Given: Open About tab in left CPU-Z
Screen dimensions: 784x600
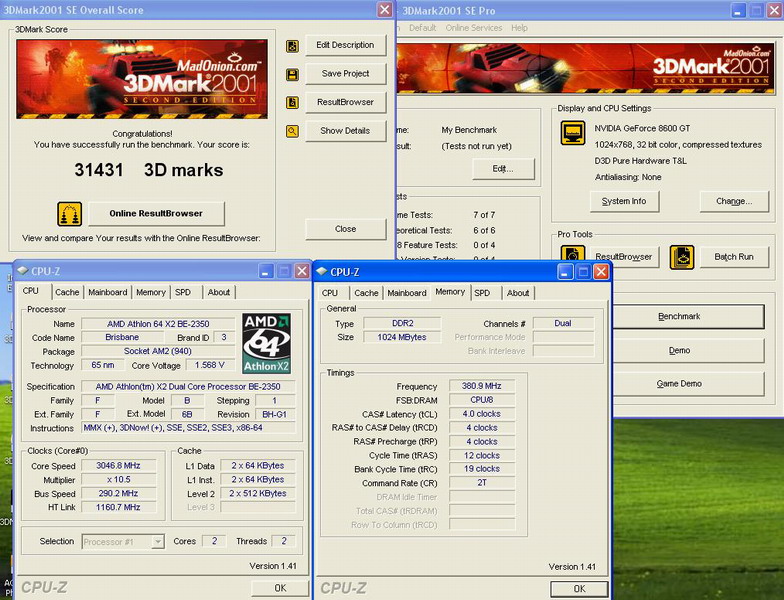Looking at the screenshot, I should tap(219, 292).
